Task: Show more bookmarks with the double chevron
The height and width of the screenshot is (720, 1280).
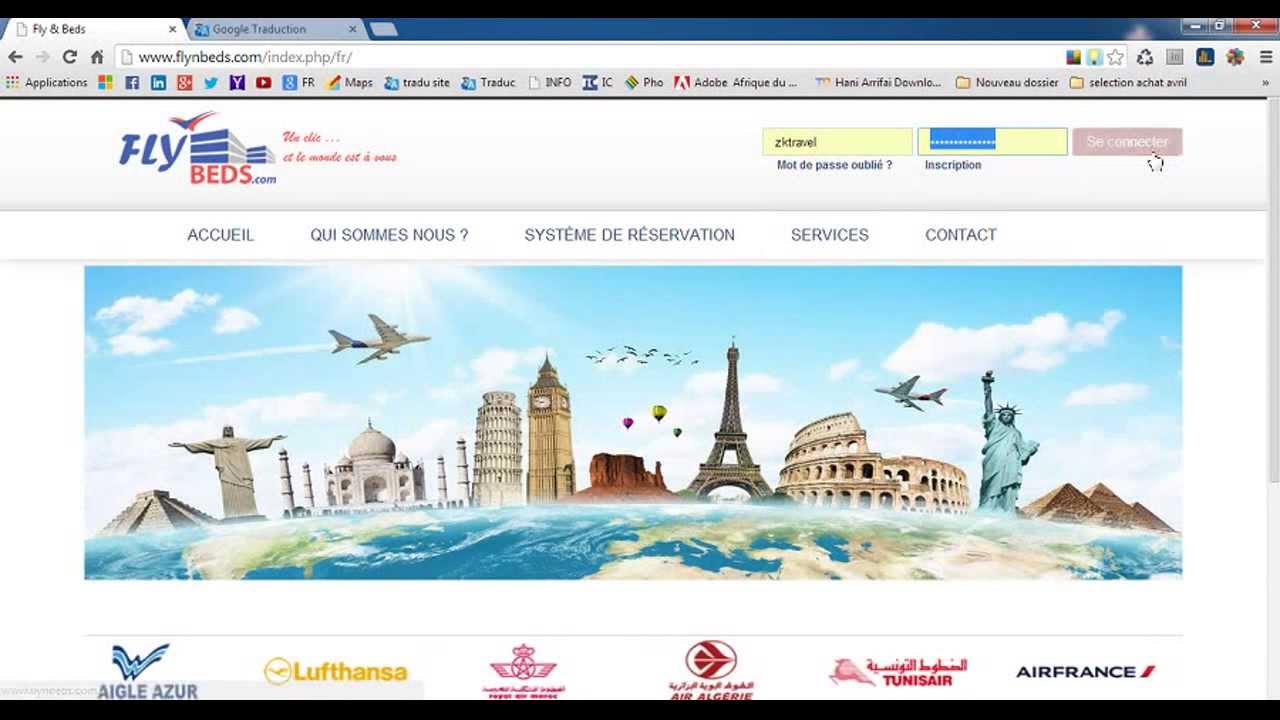Action: coord(1265,83)
